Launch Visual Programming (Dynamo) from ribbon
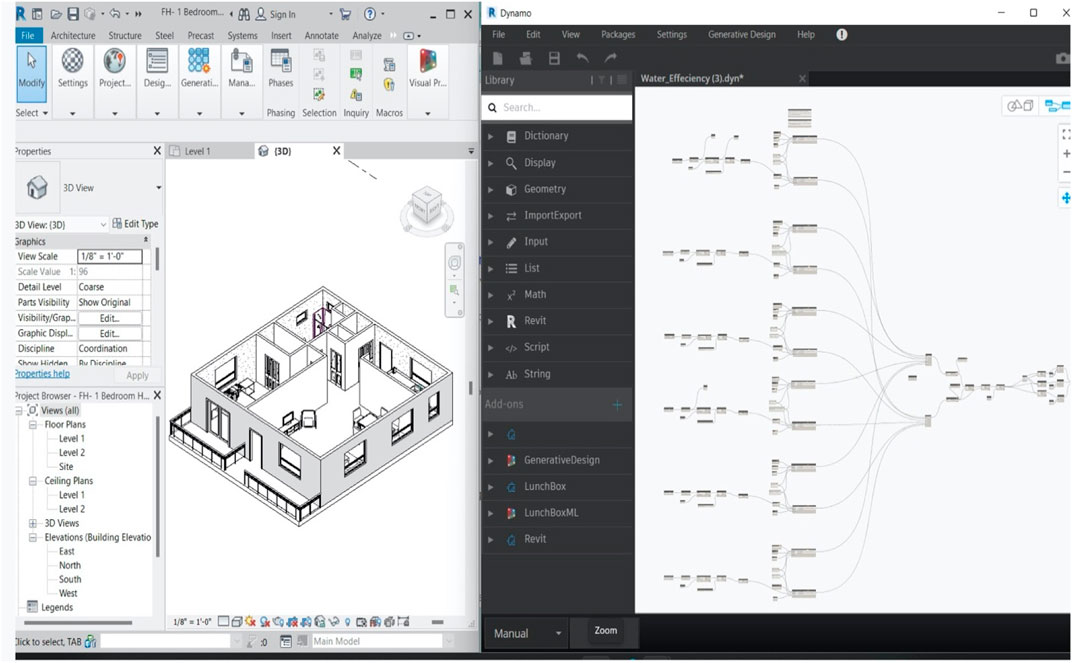This screenshot has height=663, width=1072. 427,69
